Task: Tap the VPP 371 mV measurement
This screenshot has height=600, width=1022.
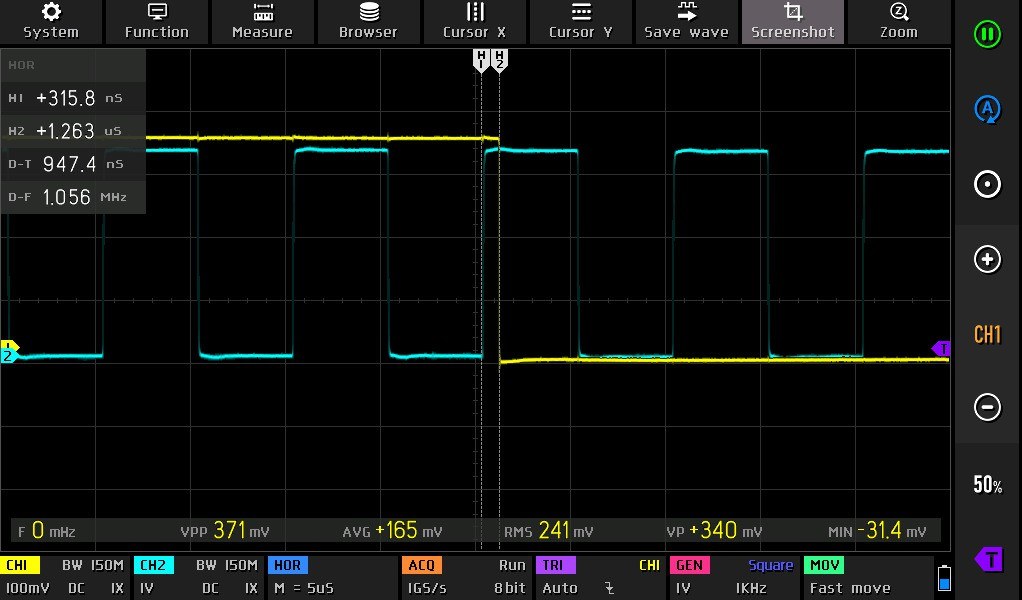Action: click(225, 531)
